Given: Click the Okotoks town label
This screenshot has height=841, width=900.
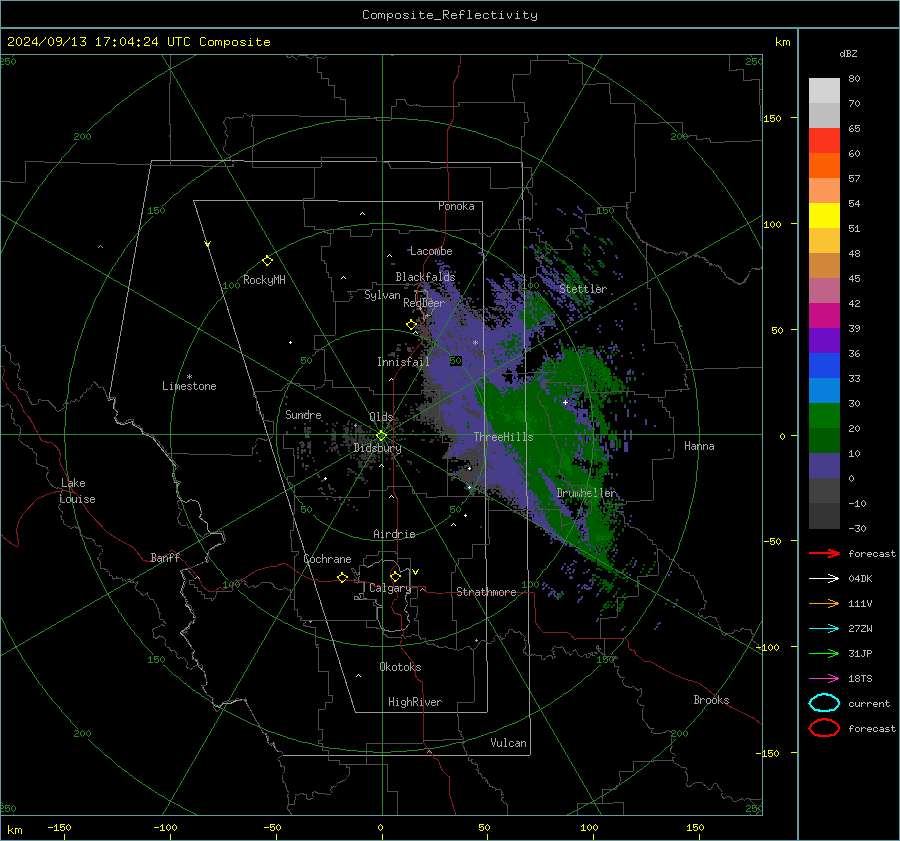Looking at the screenshot, I should click(400, 667).
